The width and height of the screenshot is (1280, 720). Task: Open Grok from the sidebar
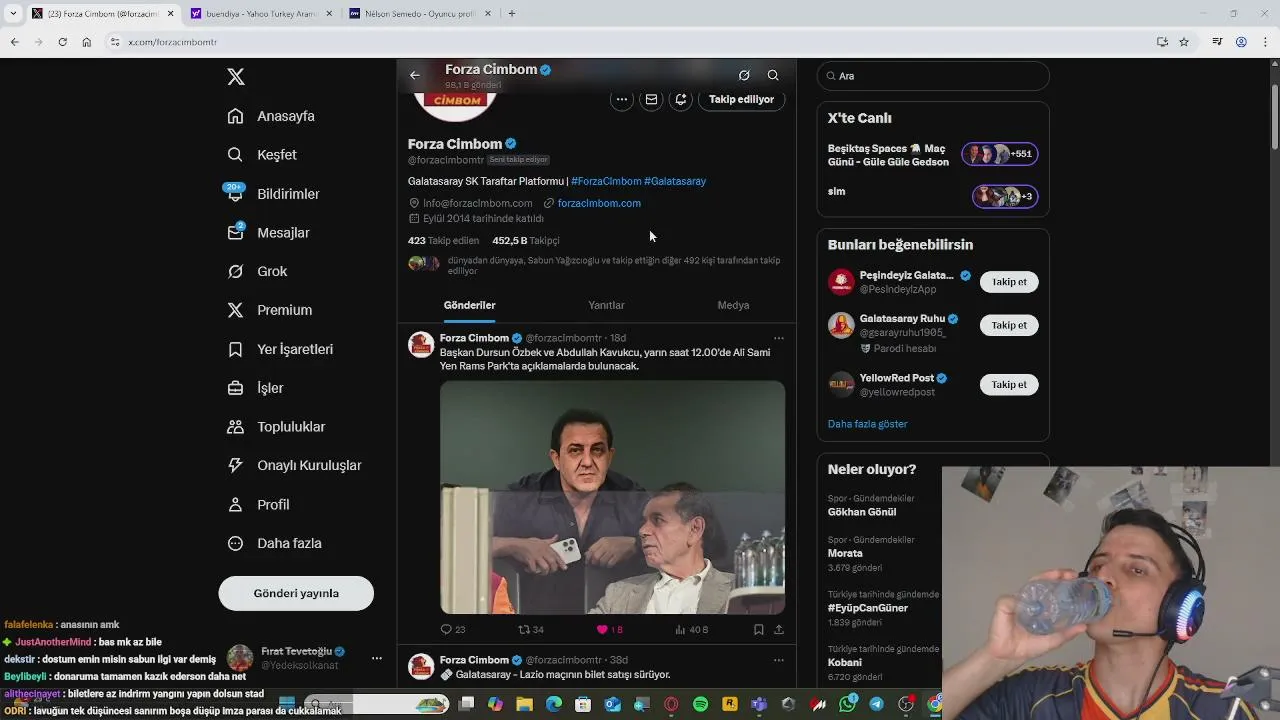tap(257, 271)
